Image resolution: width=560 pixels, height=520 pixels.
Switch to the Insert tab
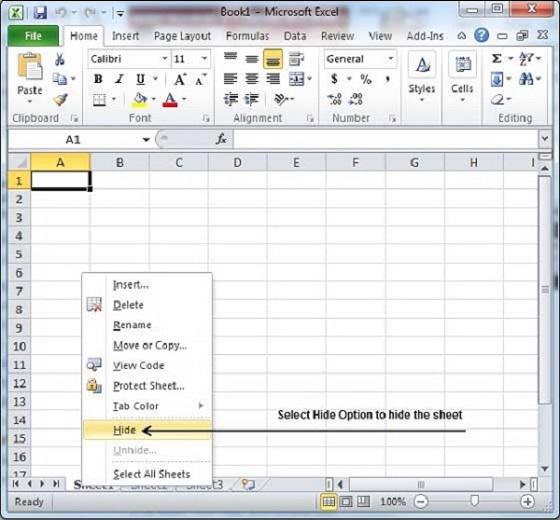tap(125, 36)
